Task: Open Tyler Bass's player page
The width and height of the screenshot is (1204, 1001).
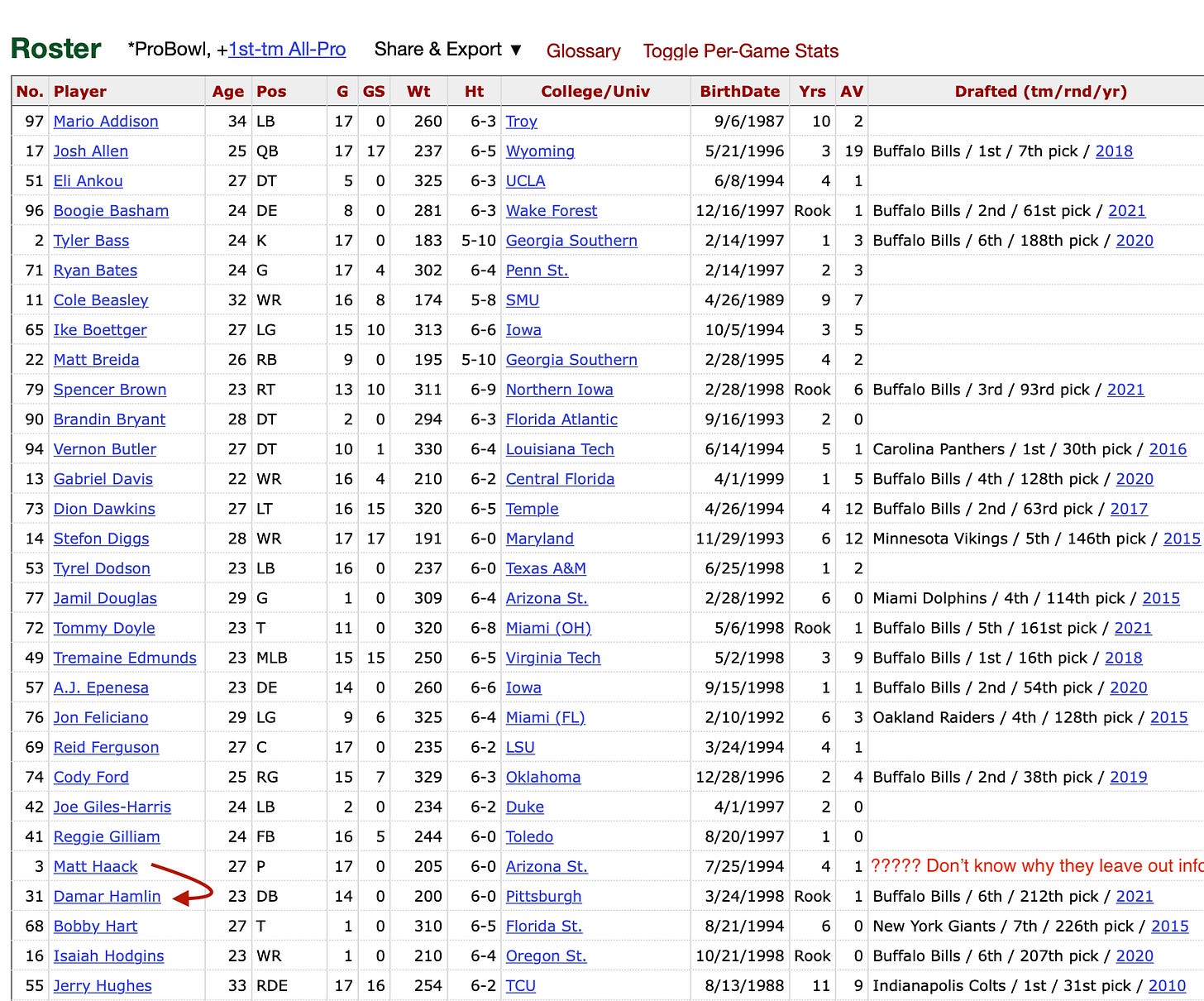Action: (x=91, y=241)
